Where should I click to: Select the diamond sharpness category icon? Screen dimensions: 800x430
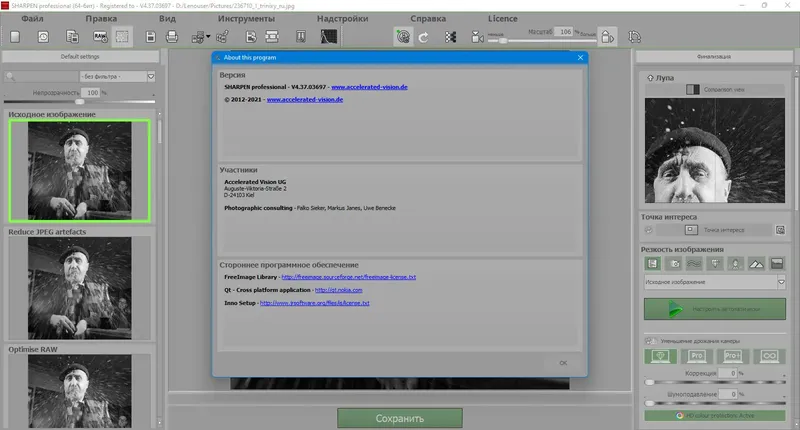(715, 264)
